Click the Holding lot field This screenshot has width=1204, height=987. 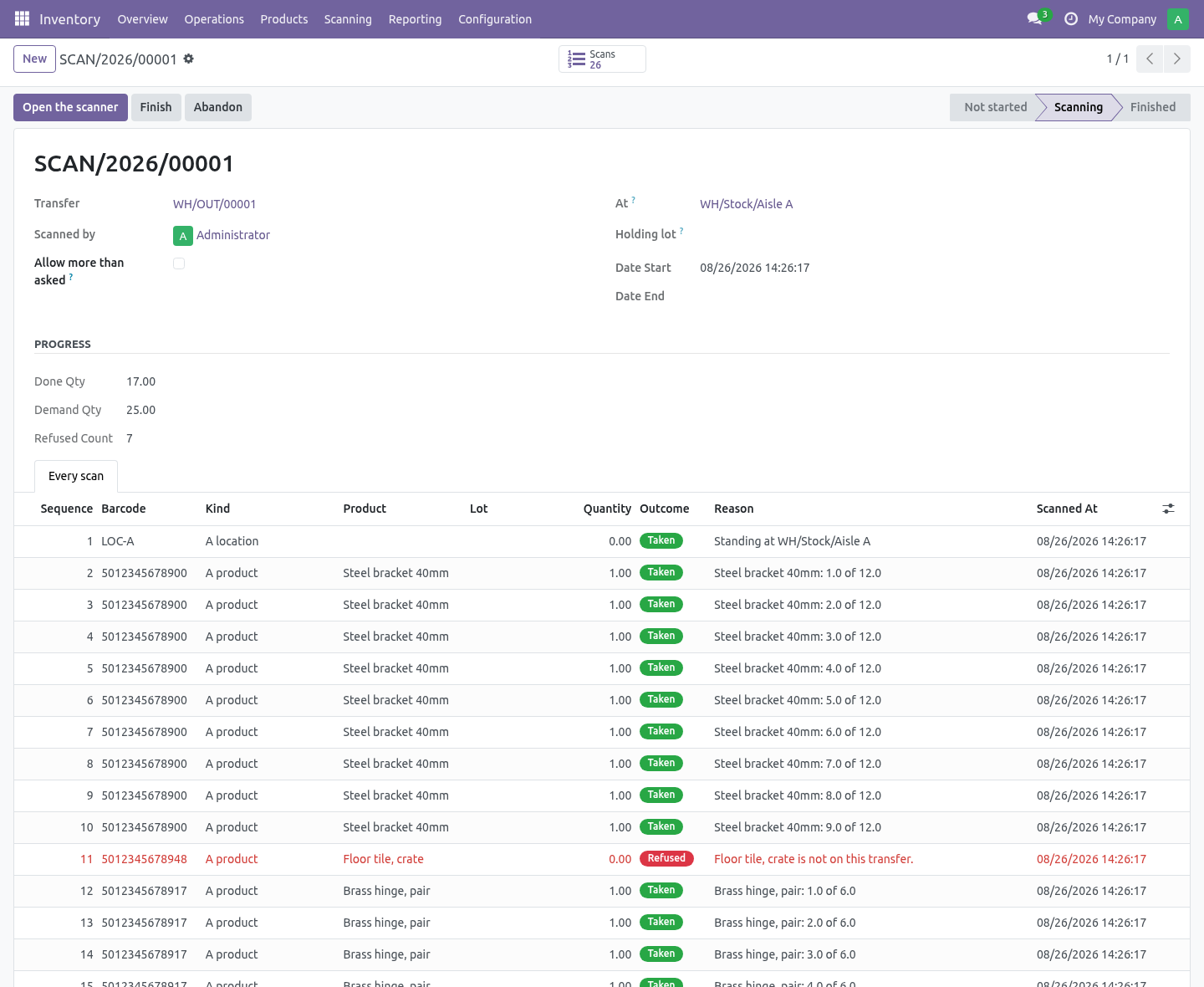[934, 235]
